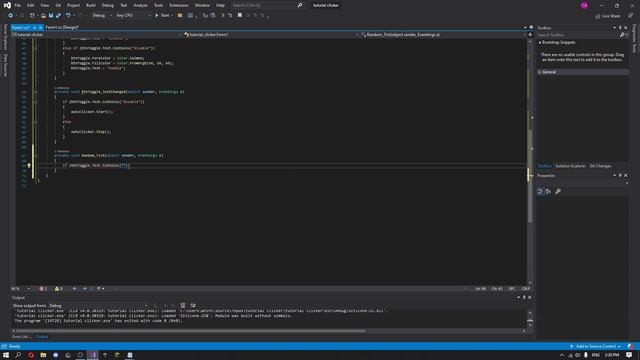This screenshot has width=640, height=360.
Task: Open the Project menu
Action: pyautogui.click(x=73, y=5)
